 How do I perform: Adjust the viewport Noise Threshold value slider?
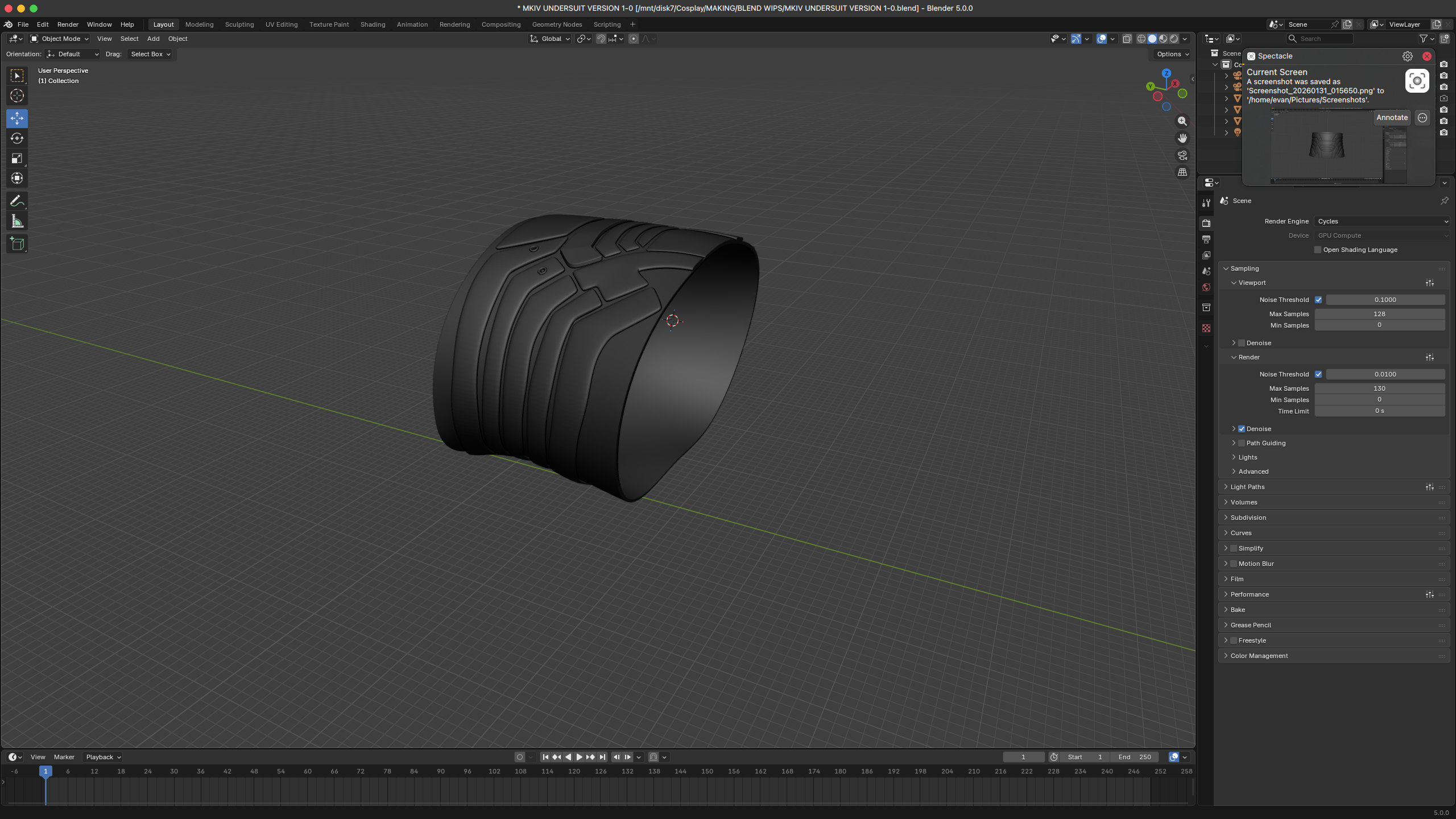pyautogui.click(x=1384, y=299)
